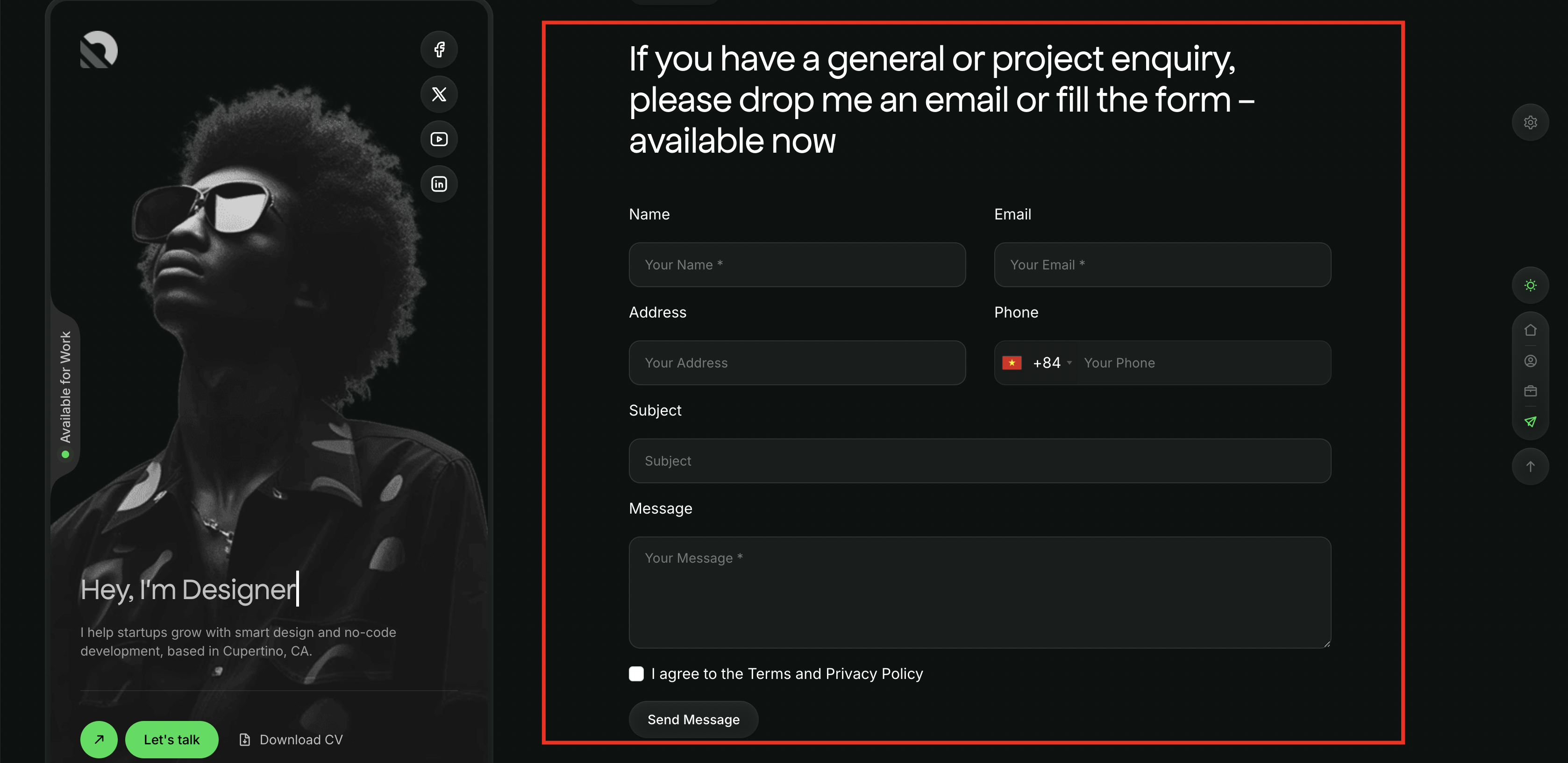Click the briefcase portfolio icon
Image resolution: width=1568 pixels, height=763 pixels.
click(1530, 391)
